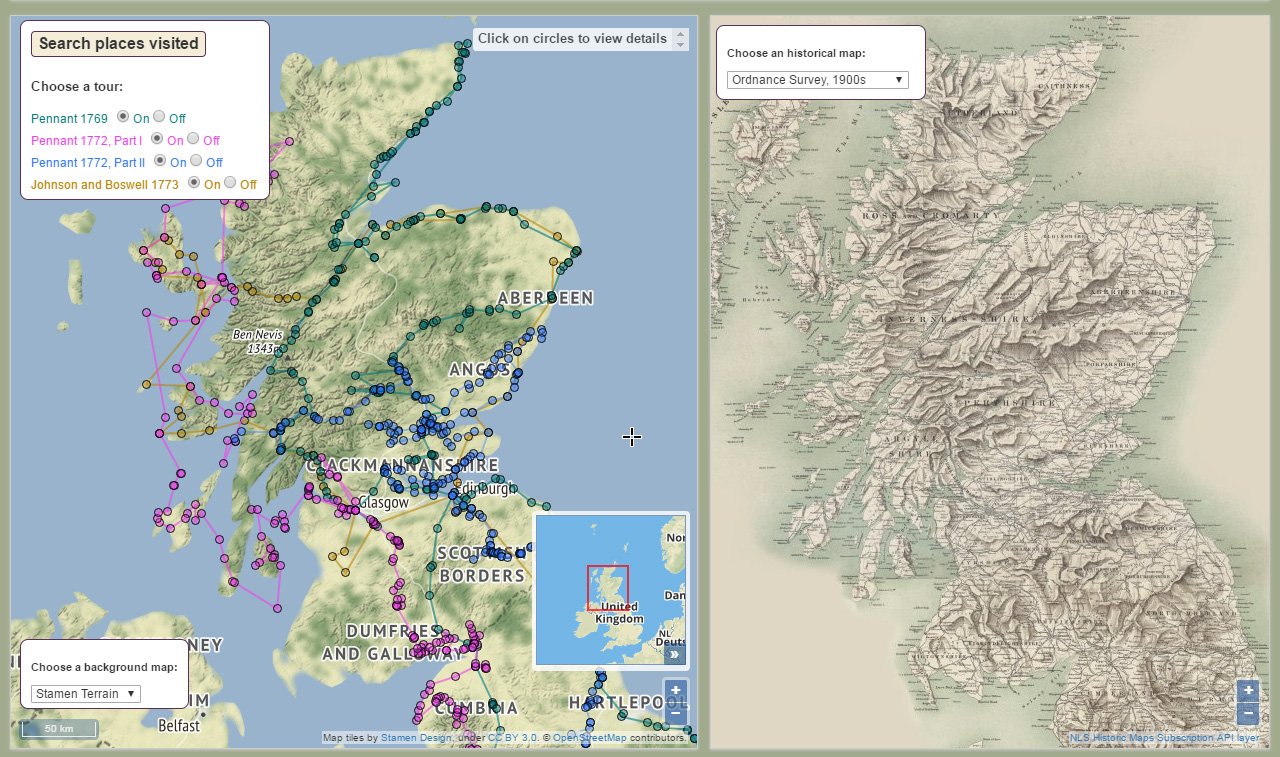
Task: Zoom out on the left tour map
Action: 676,713
